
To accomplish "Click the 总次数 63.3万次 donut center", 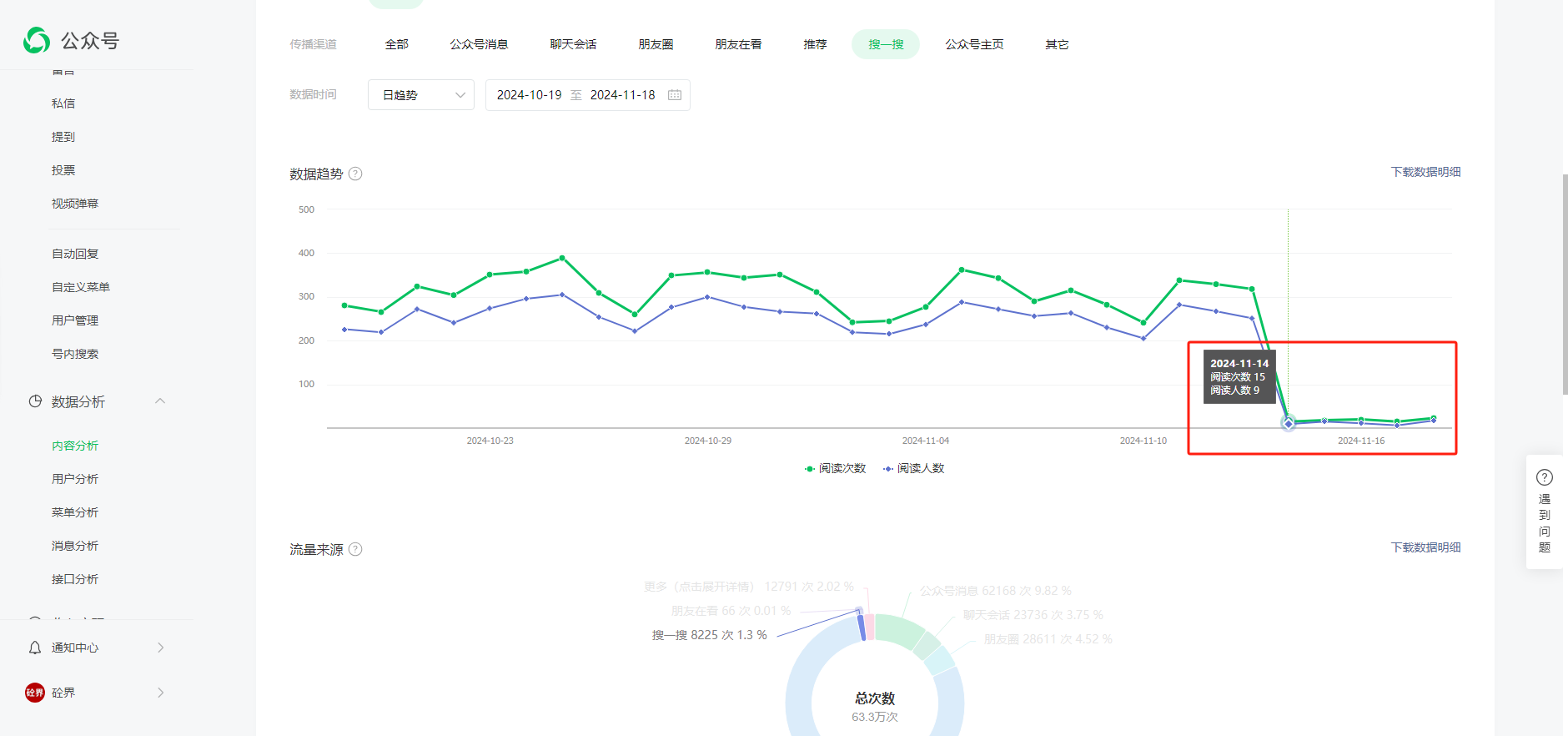I will click(x=875, y=707).
